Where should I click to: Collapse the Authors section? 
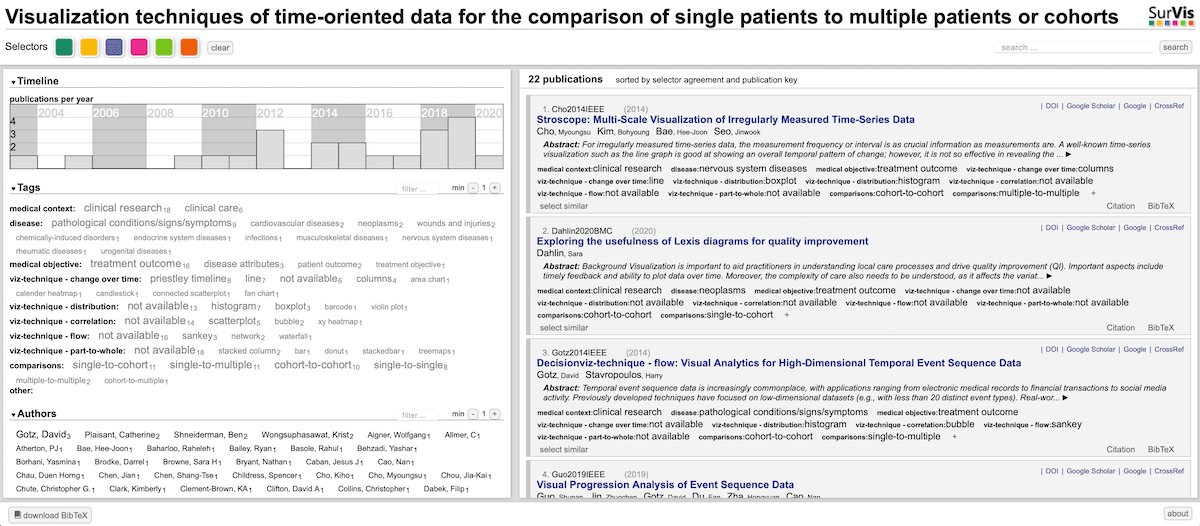[x=34, y=413]
